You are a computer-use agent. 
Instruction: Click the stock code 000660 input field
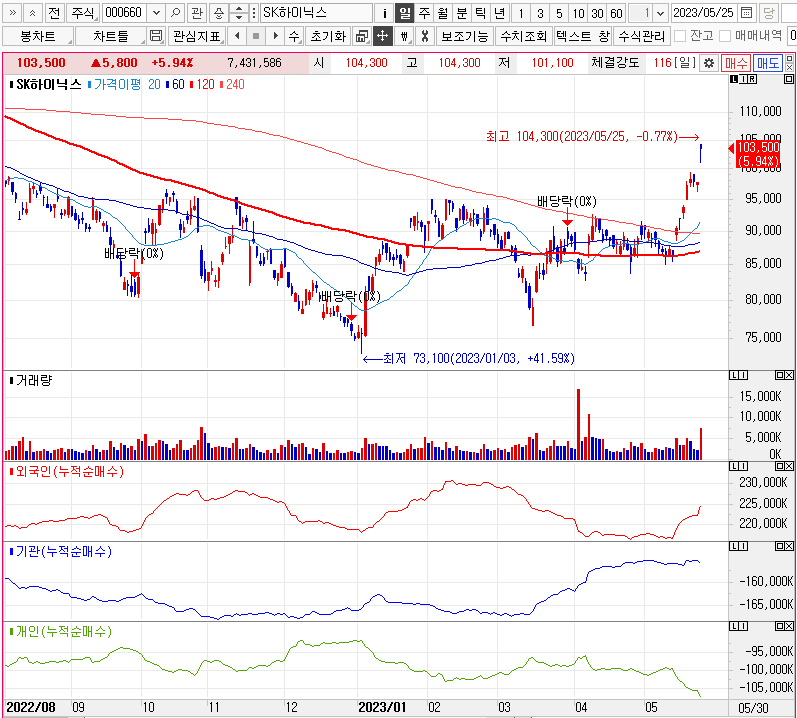pyautogui.click(x=126, y=13)
